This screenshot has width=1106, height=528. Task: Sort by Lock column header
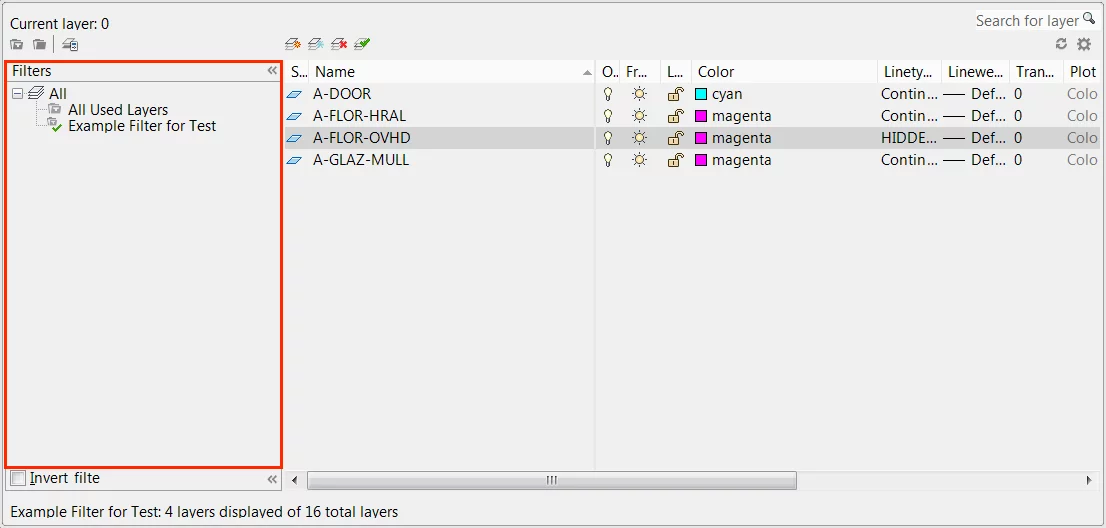coord(676,72)
